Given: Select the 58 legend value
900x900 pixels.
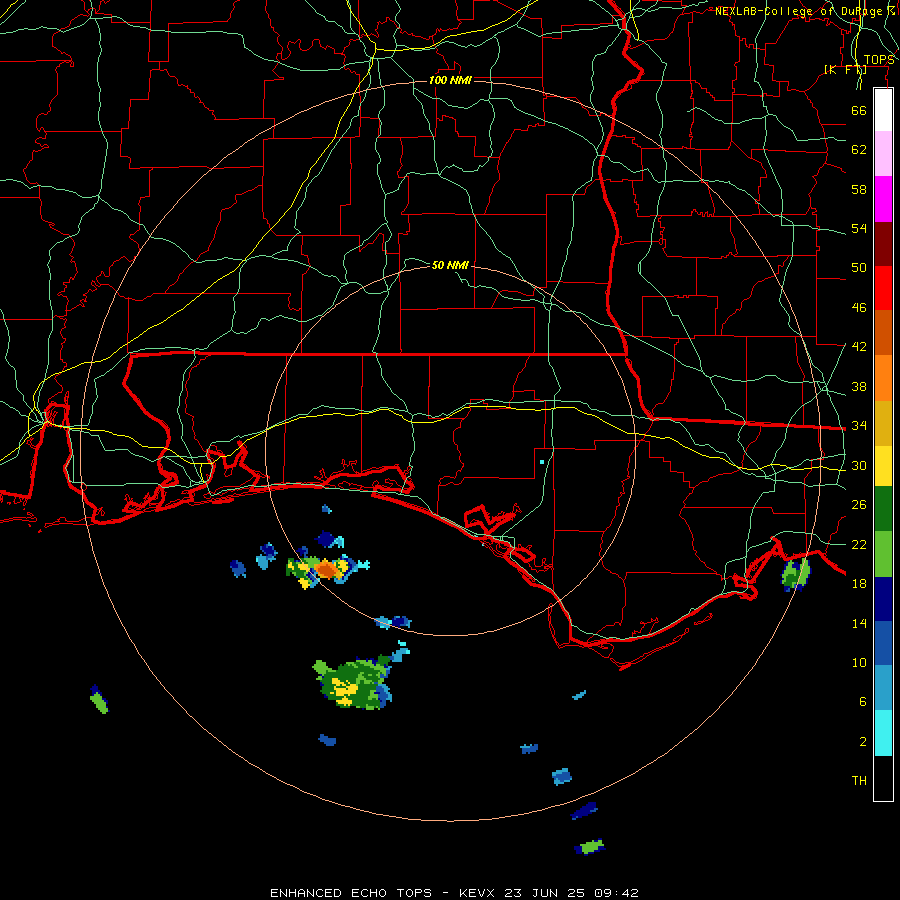Looking at the screenshot, I should coord(859,189).
